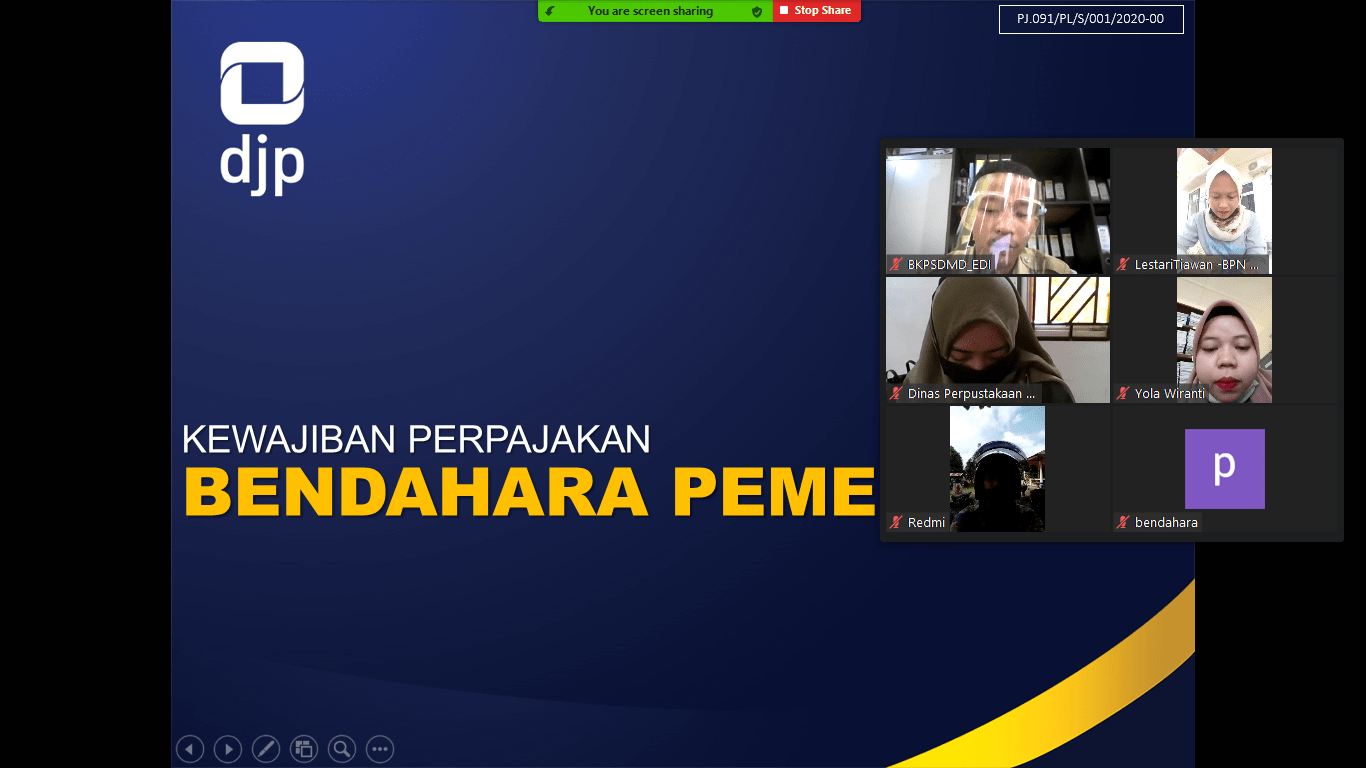Click the Stop Share button

[x=816, y=11]
